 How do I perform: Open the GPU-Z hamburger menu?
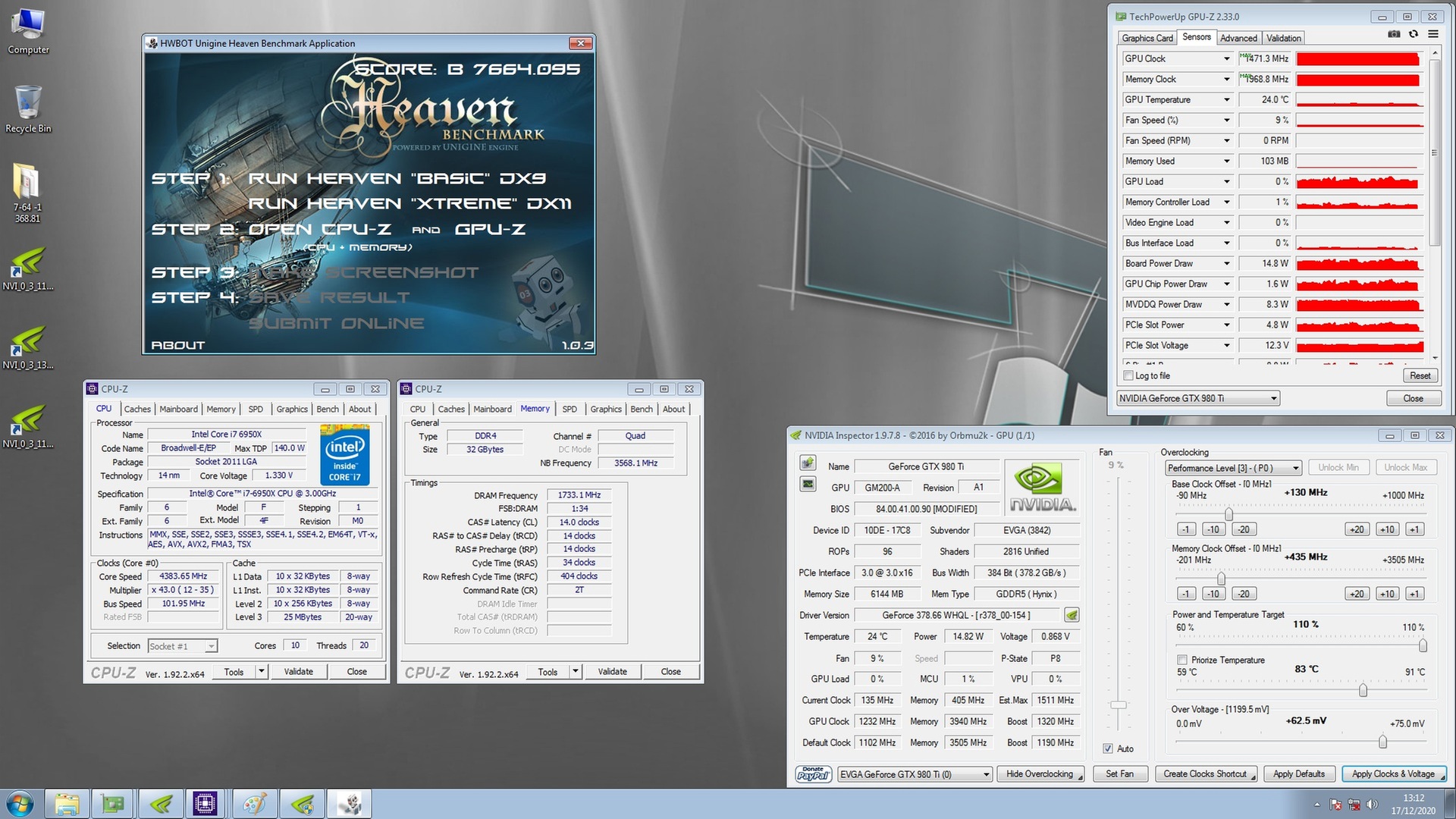(1433, 34)
